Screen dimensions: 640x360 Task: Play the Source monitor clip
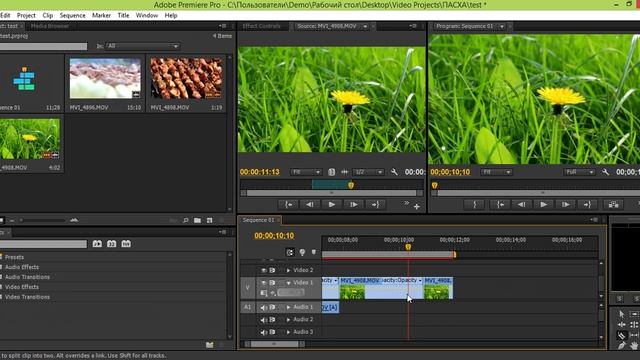coord(332,204)
